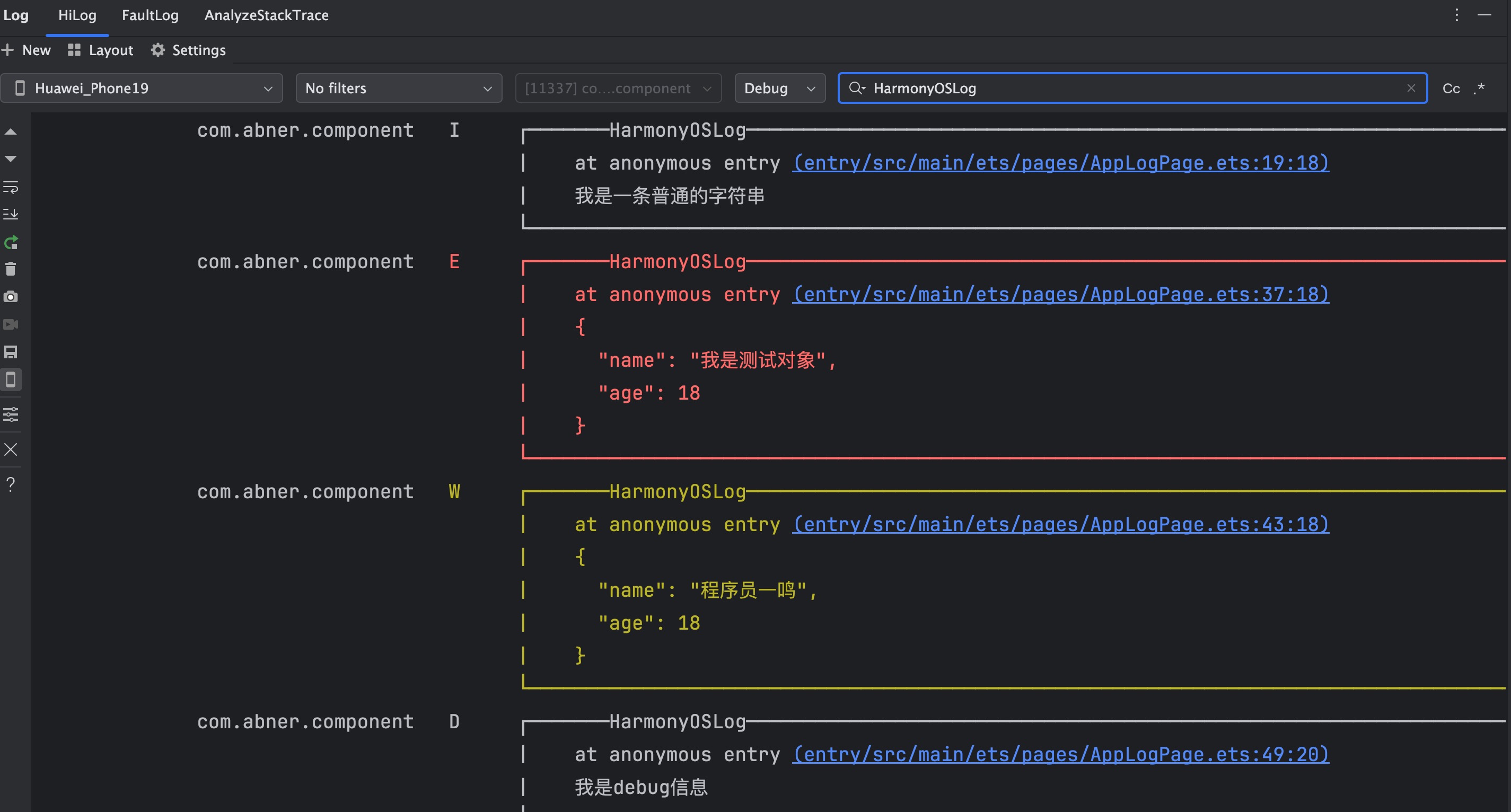
Task: Expand the No filters dropdown
Action: point(398,89)
